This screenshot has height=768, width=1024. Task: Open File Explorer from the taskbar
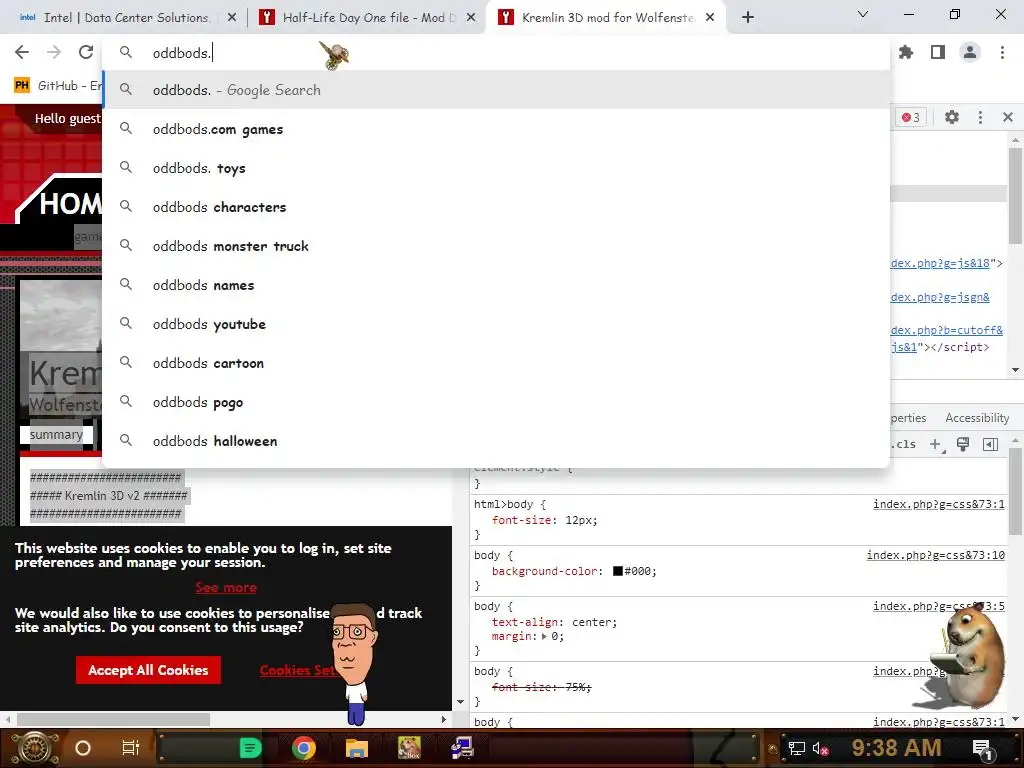click(357, 748)
